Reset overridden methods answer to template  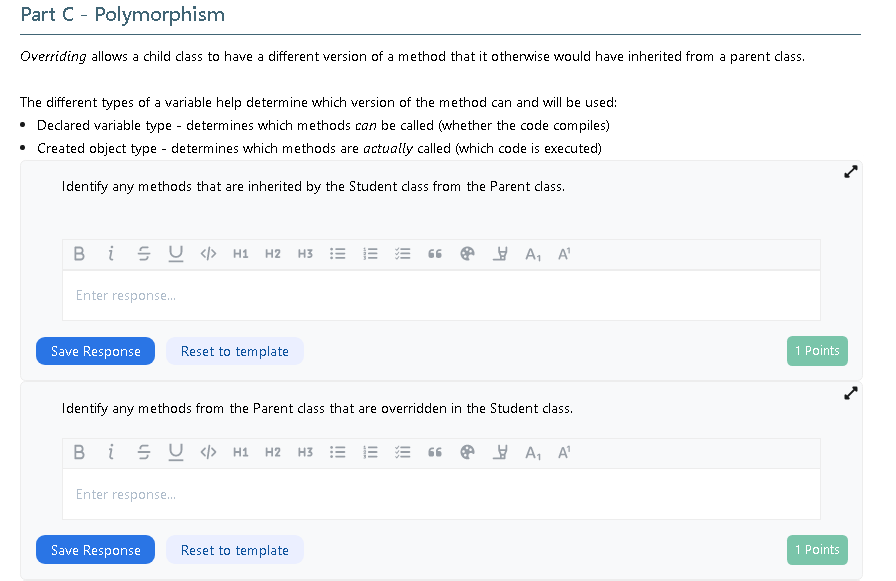click(235, 550)
